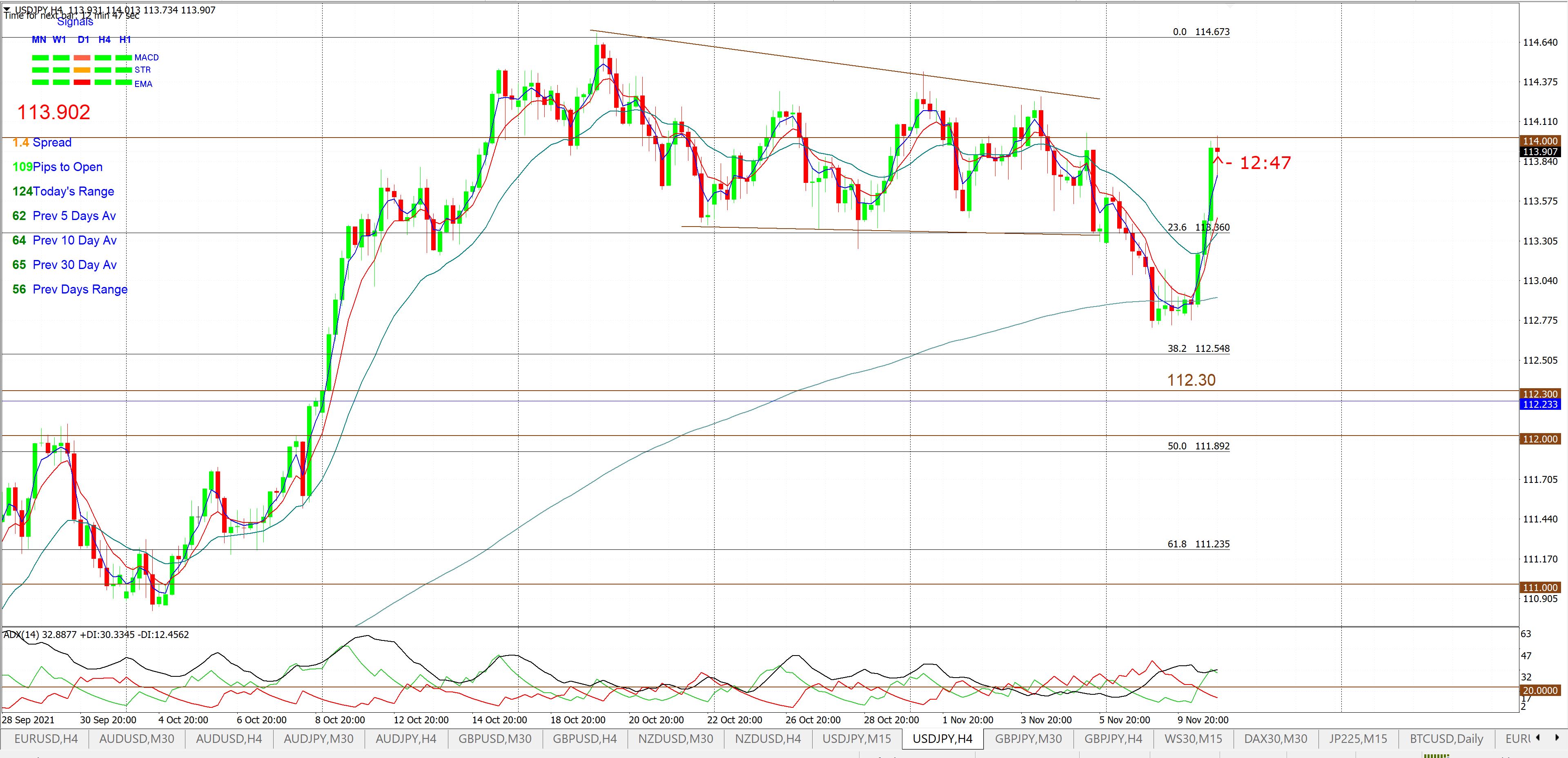The width and height of the screenshot is (1568, 758).
Task: Click the '65 Prev 30 Day Av' readout
Action: pos(65,265)
